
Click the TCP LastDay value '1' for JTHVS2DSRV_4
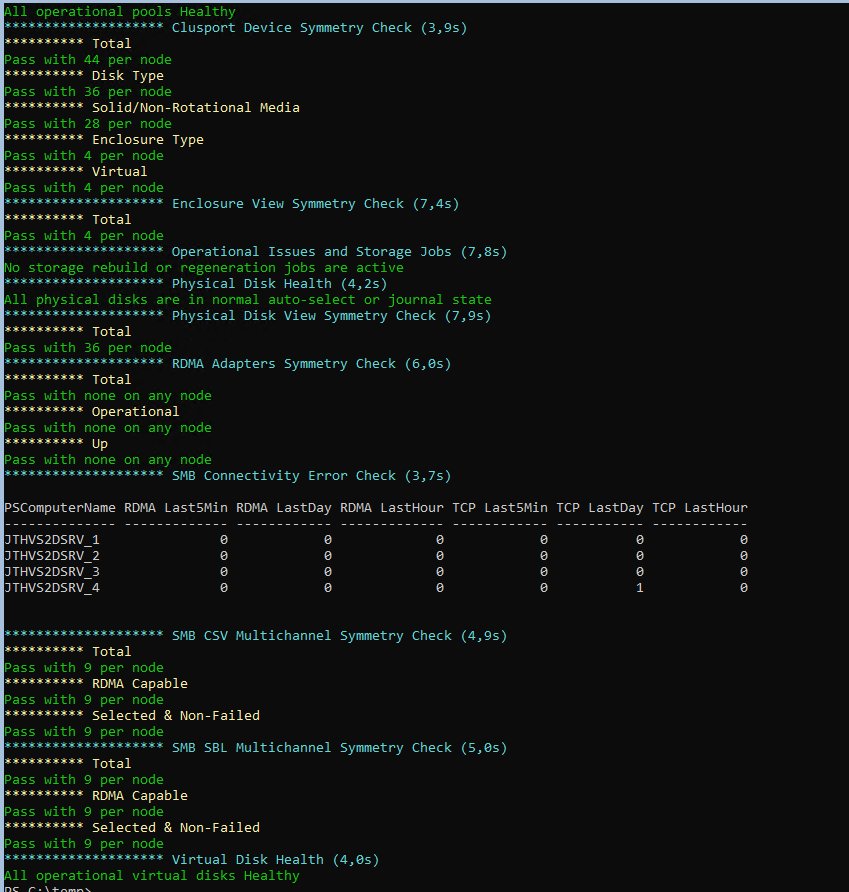pos(640,588)
